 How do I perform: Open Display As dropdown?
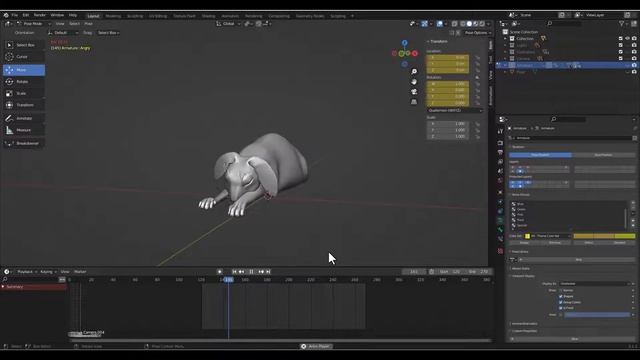point(595,284)
